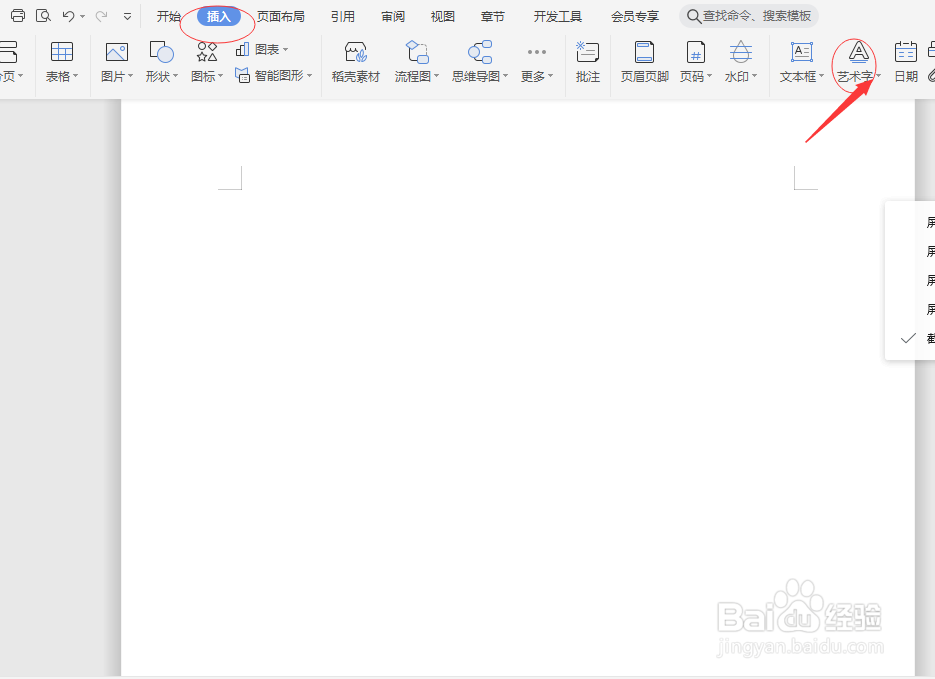Click the 艺术字 WordArt icon
Image resolution: width=935 pixels, height=679 pixels.
click(858, 52)
